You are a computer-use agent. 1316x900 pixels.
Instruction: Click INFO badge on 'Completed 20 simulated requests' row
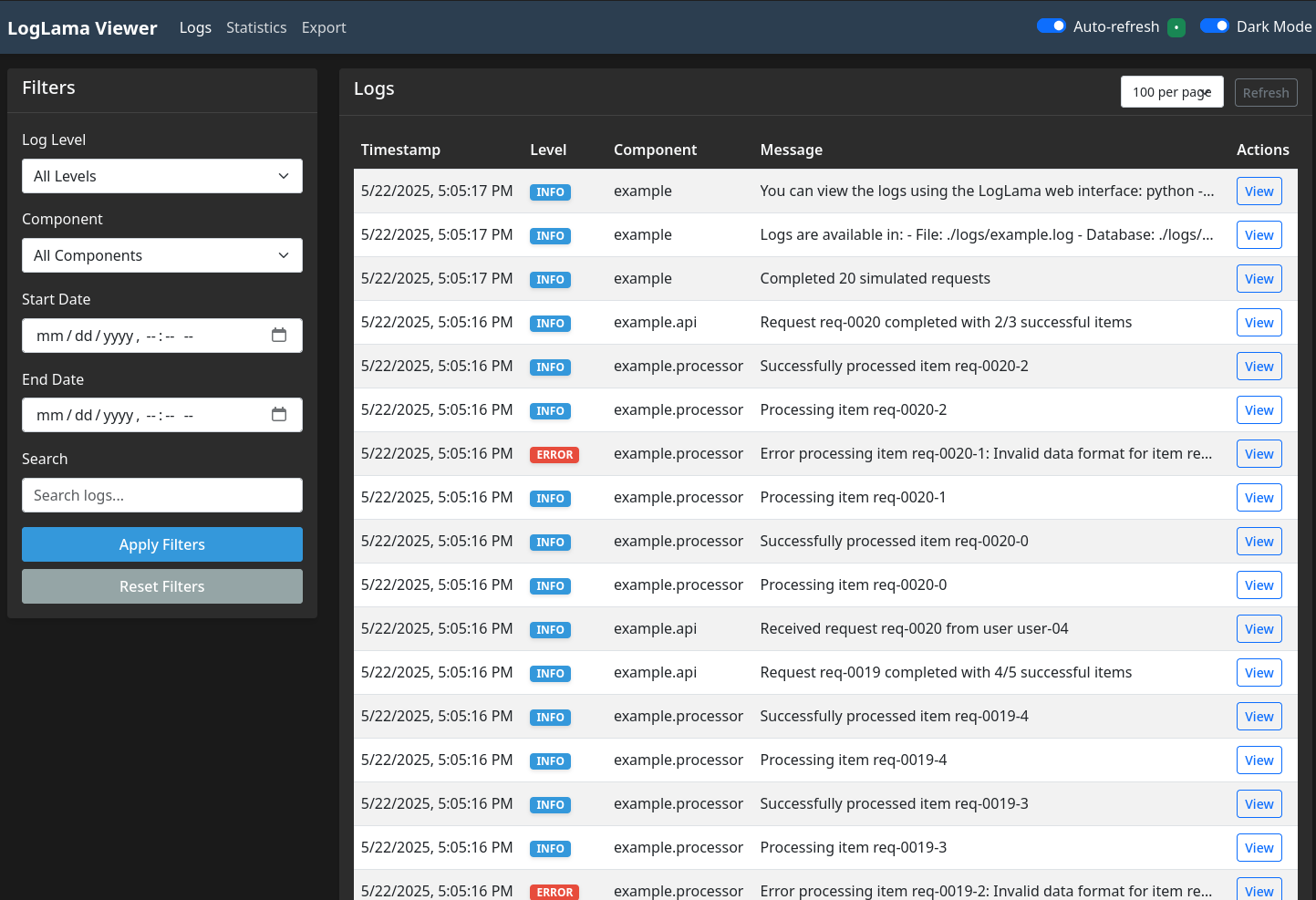pyautogui.click(x=550, y=279)
